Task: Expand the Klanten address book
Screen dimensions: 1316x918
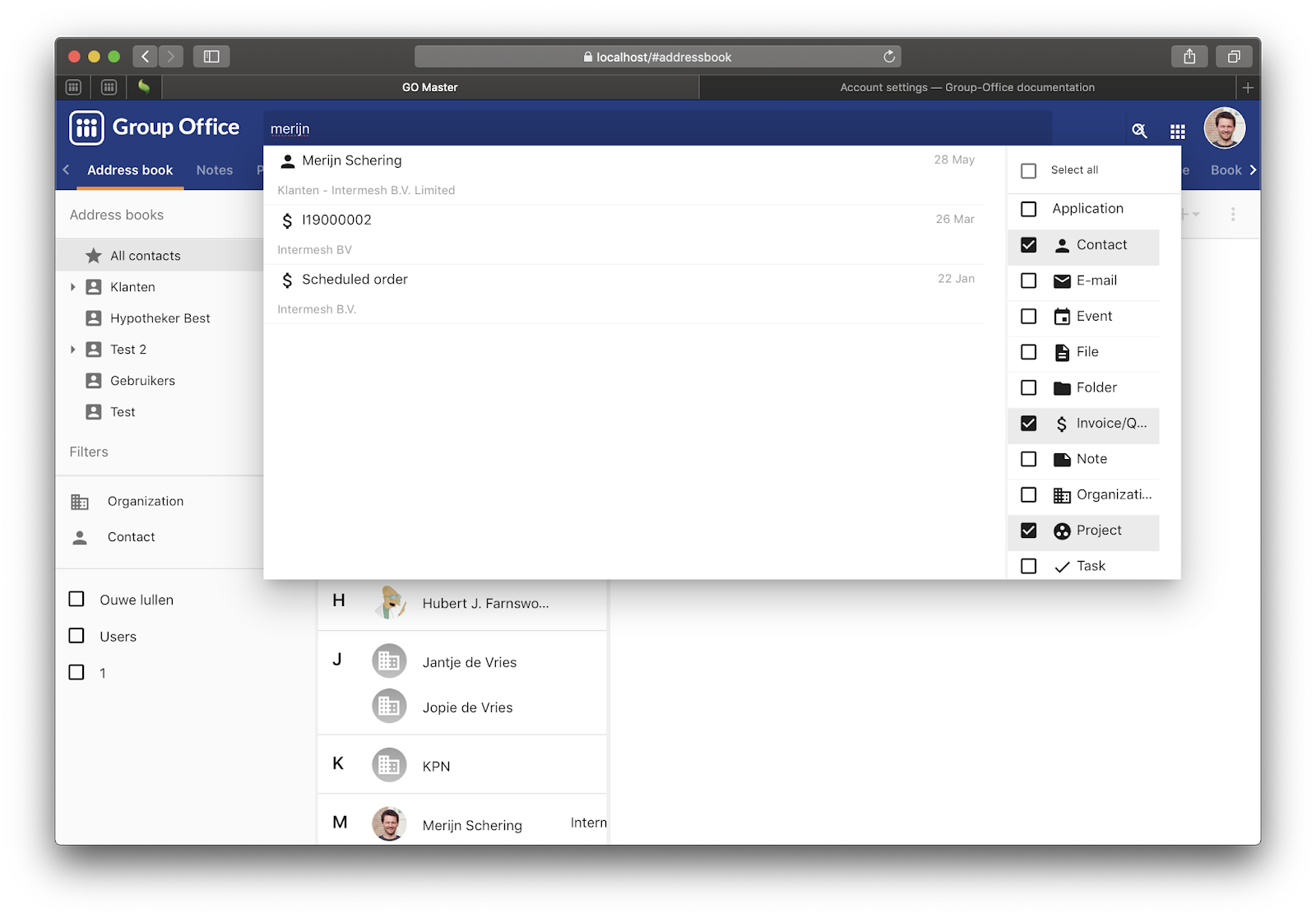Action: pyautogui.click(x=73, y=287)
